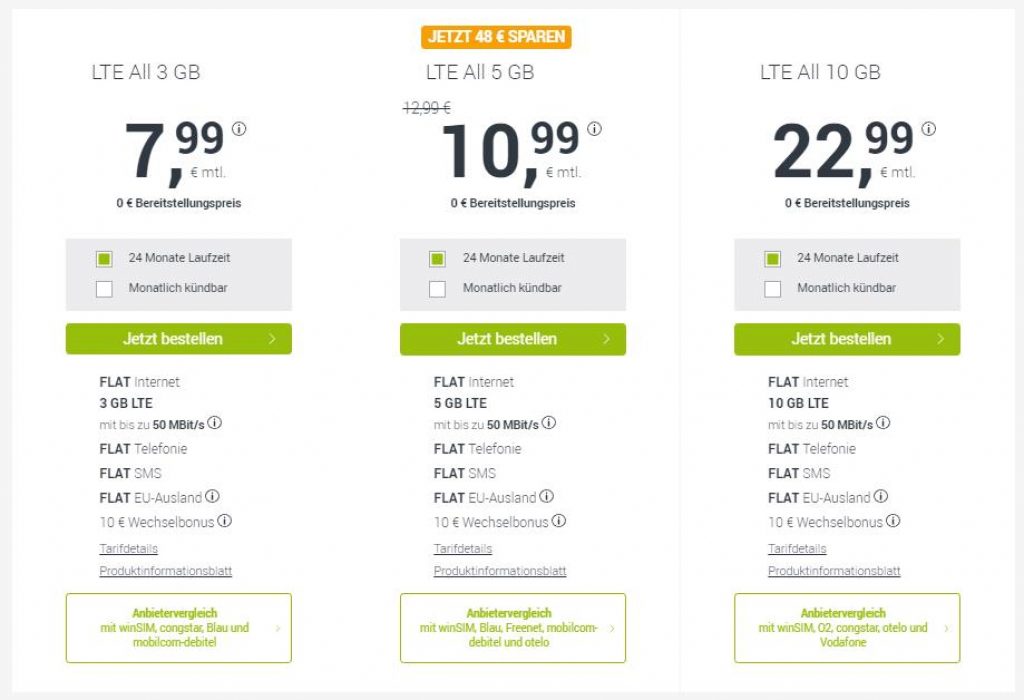Open Produktinformationsblatt for LTE All 10 GB
The width and height of the screenshot is (1024, 700).
[834, 571]
